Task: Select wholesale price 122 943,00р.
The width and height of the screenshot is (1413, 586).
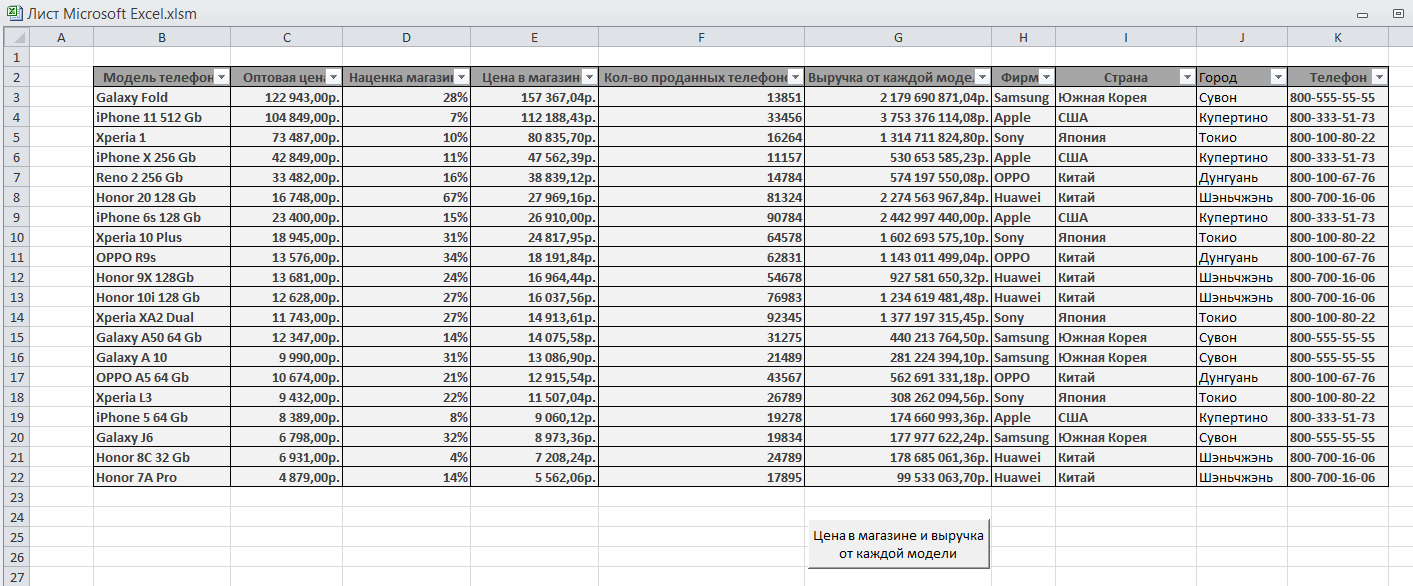Action: pyautogui.click(x=287, y=97)
